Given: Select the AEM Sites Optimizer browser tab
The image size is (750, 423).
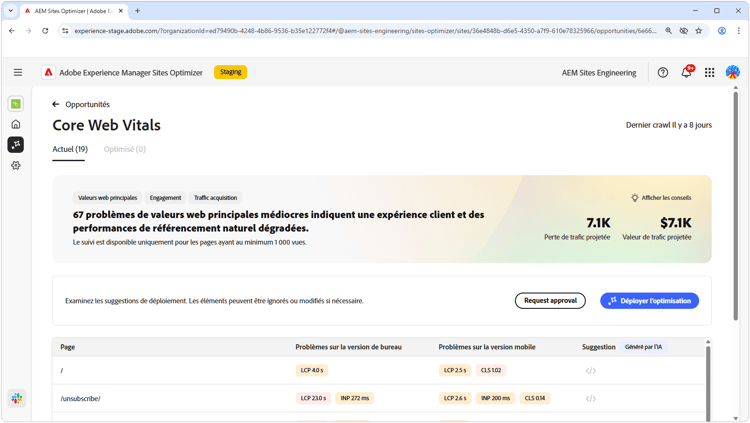Looking at the screenshot, I should point(74,11).
